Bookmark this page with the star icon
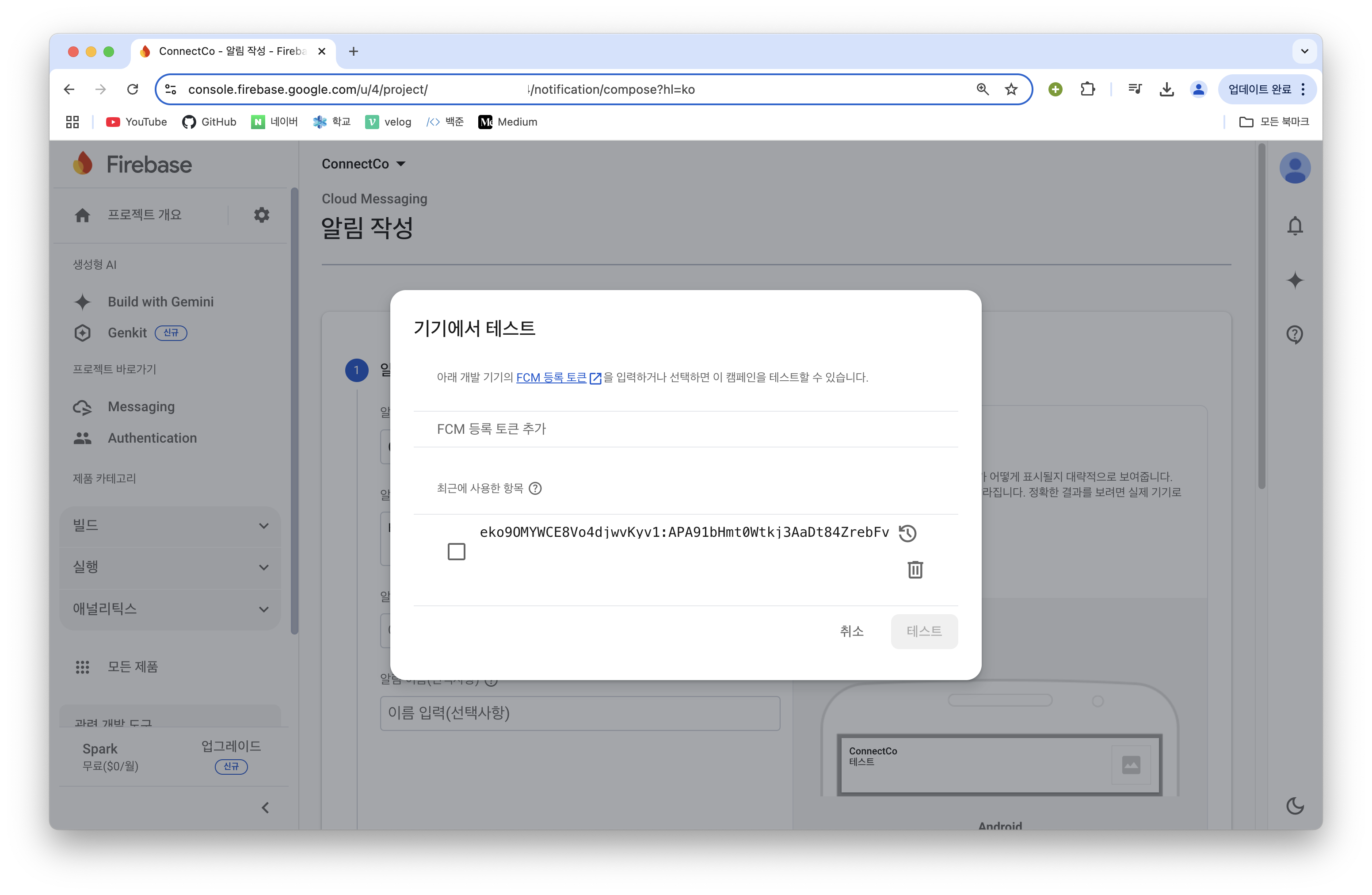Viewport: 1372px width, 895px height. (x=1011, y=89)
